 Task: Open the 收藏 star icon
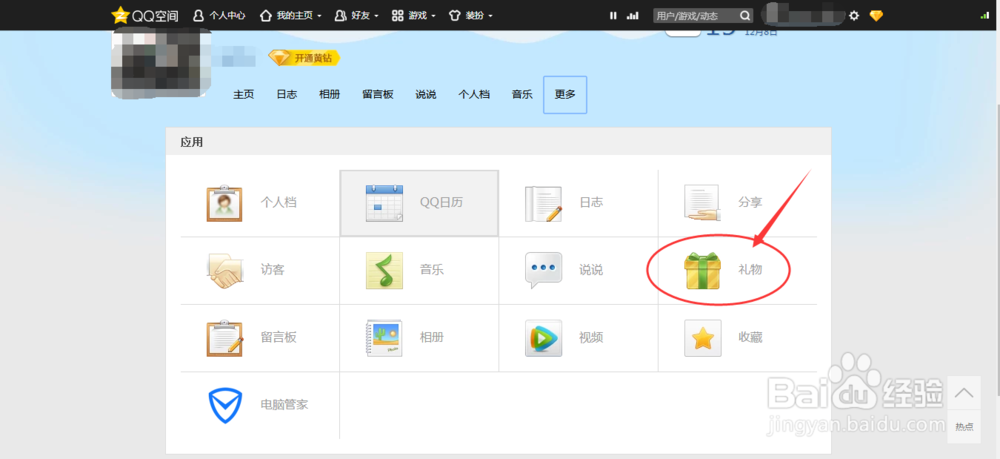coord(702,338)
